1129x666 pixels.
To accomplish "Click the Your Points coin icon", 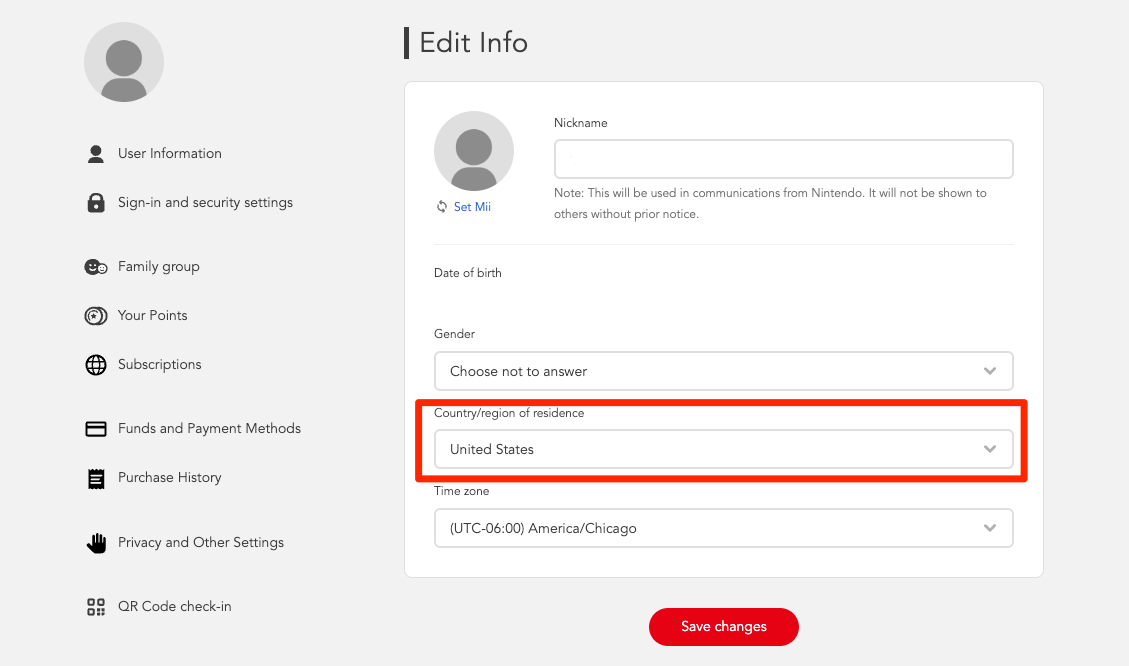I will click(x=96, y=316).
